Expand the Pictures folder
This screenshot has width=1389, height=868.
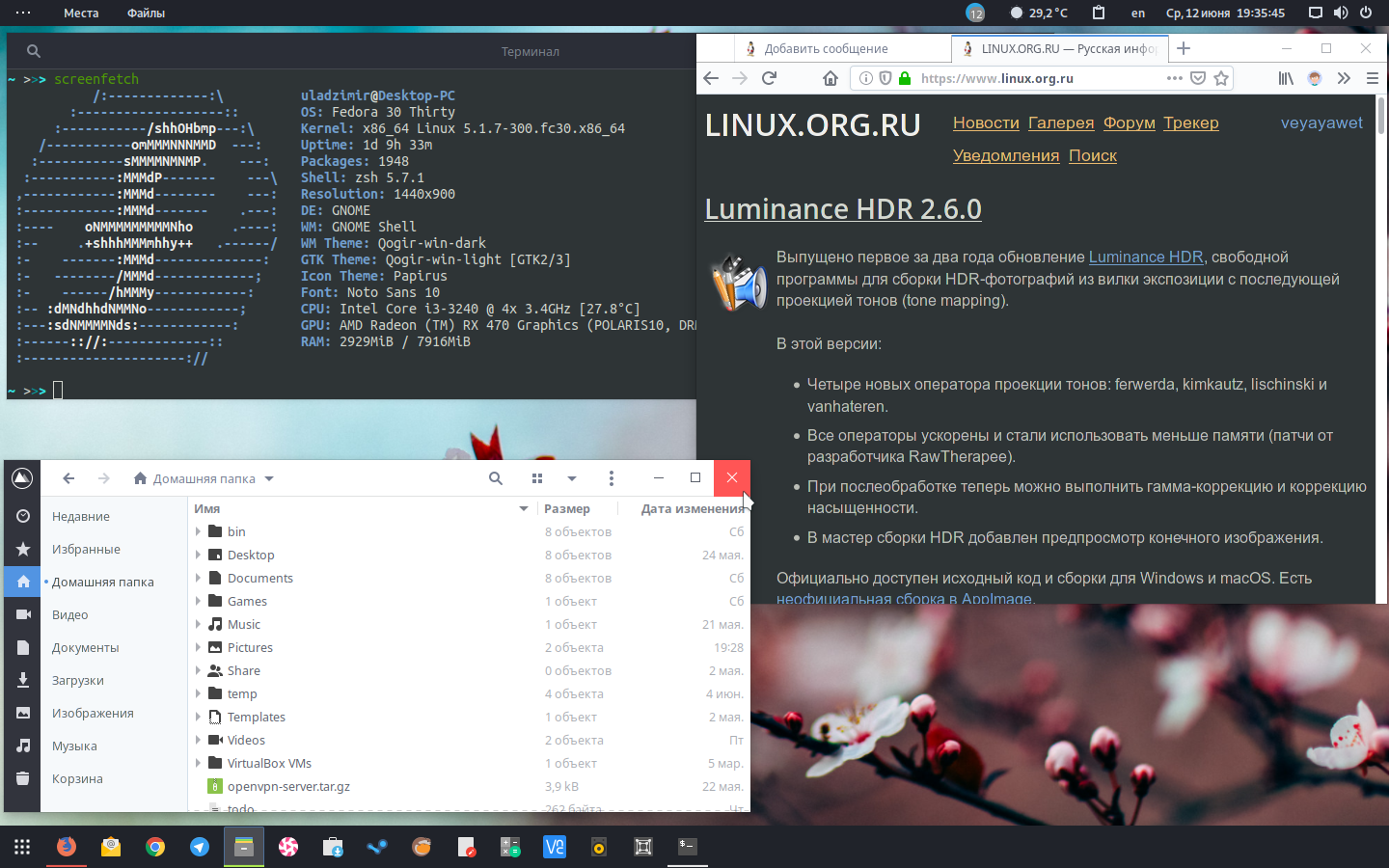(x=198, y=647)
